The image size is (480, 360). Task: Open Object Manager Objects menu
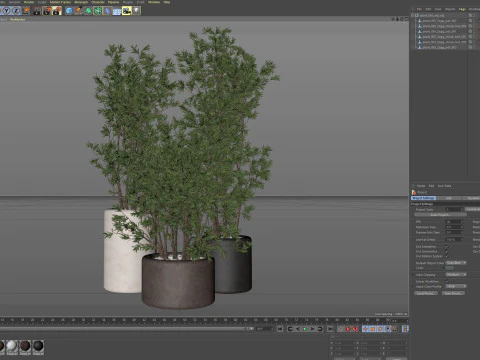click(x=450, y=9)
